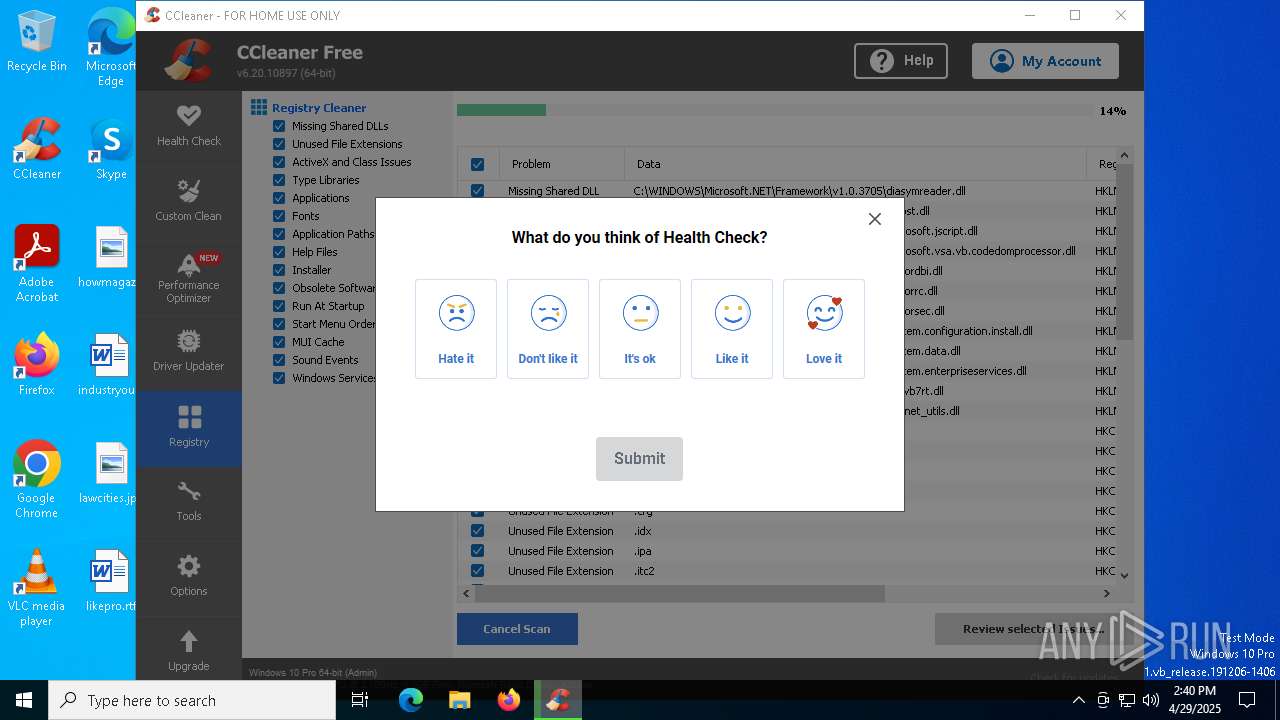Open Recycle Bin on desktop
This screenshot has width=1280, height=720.
click(37, 42)
